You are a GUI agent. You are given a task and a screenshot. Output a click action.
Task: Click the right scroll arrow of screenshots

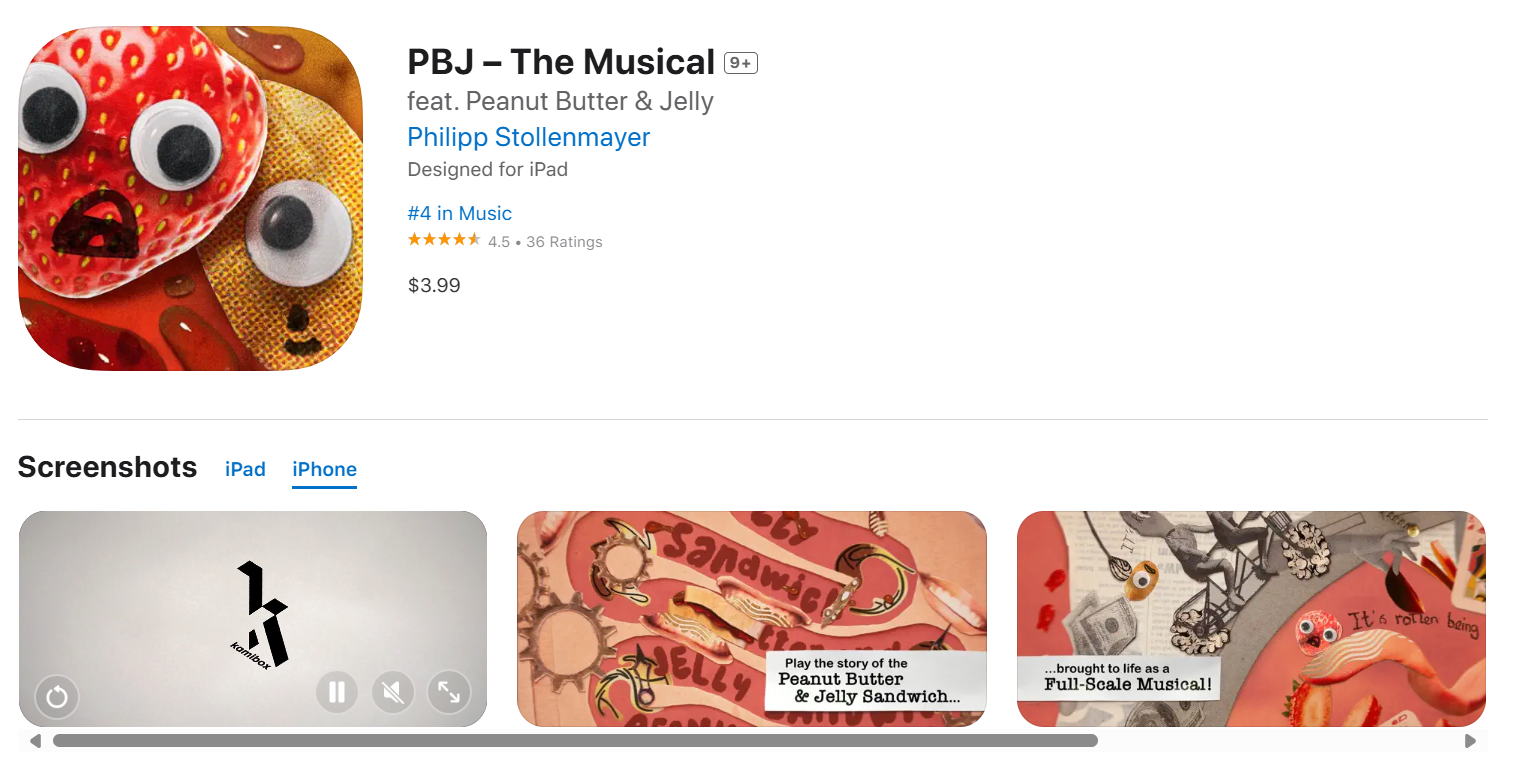click(1470, 741)
